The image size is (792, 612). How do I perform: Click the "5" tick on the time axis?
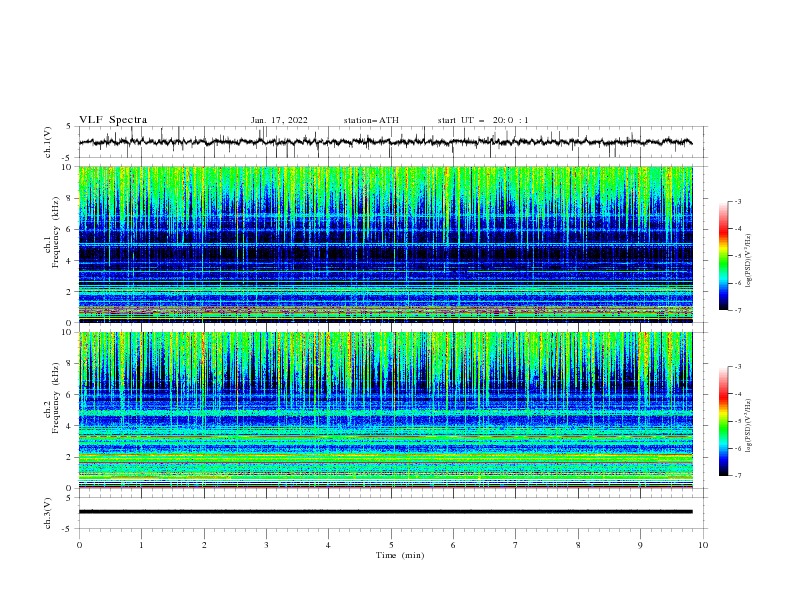pos(391,545)
